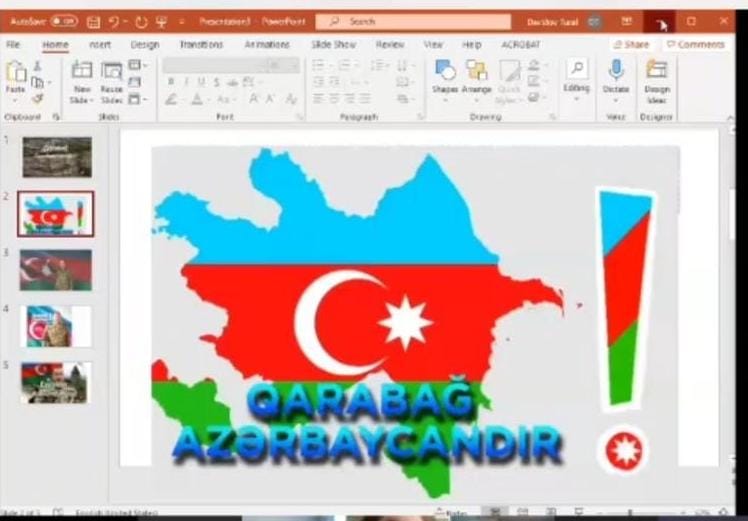Viewport: 748px width, 521px height.
Task: Toggle bullet list formatting
Action: [318, 65]
